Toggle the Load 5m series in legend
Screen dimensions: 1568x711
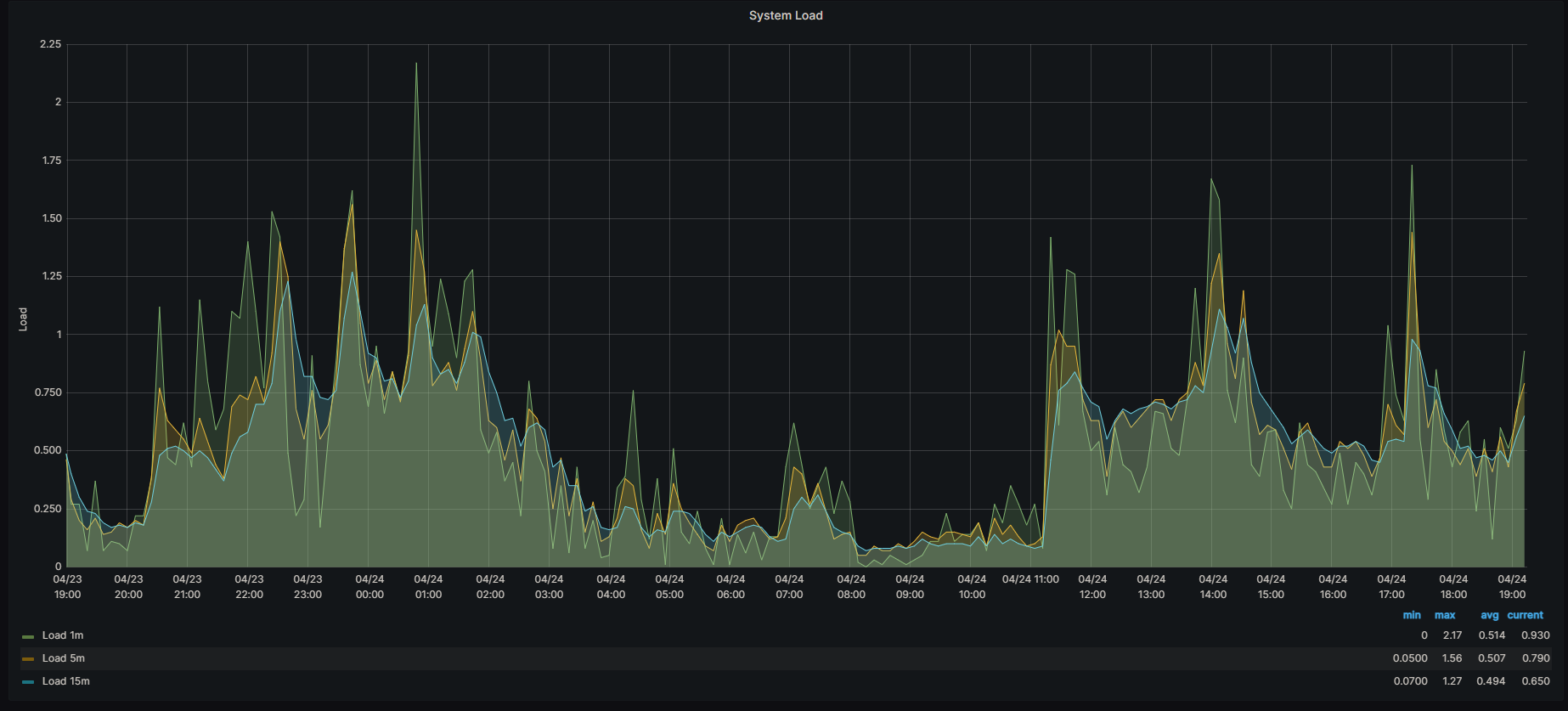(64, 658)
